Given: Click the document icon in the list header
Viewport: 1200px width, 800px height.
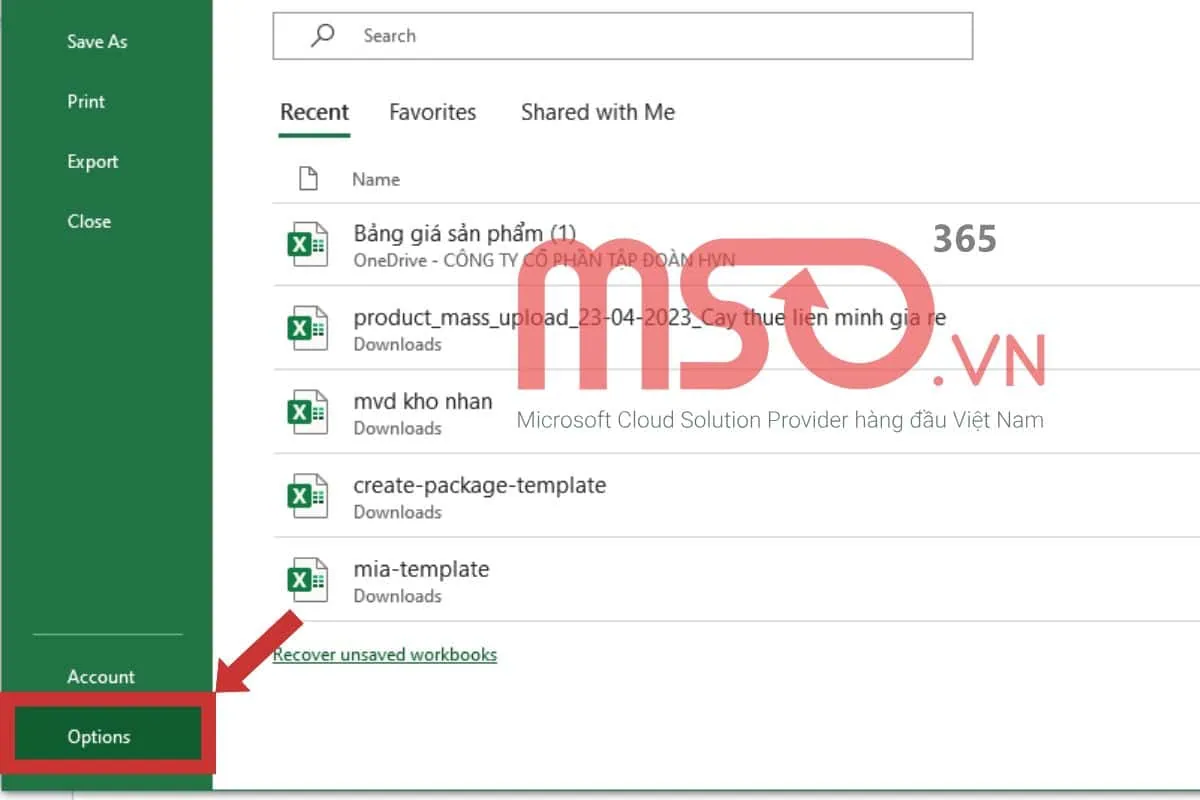Looking at the screenshot, I should [x=309, y=179].
